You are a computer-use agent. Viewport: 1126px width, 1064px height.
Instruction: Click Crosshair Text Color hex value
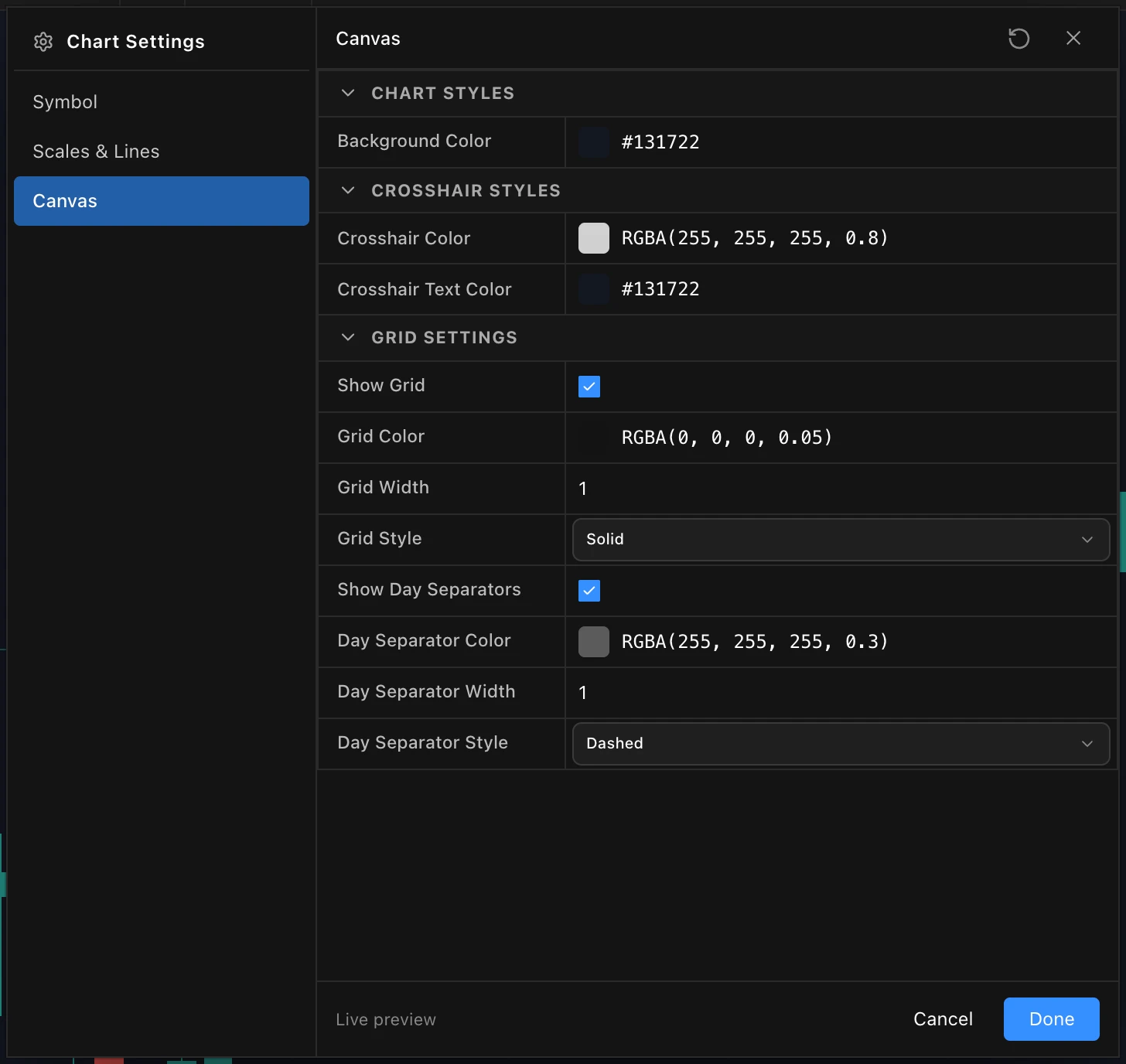(x=660, y=289)
